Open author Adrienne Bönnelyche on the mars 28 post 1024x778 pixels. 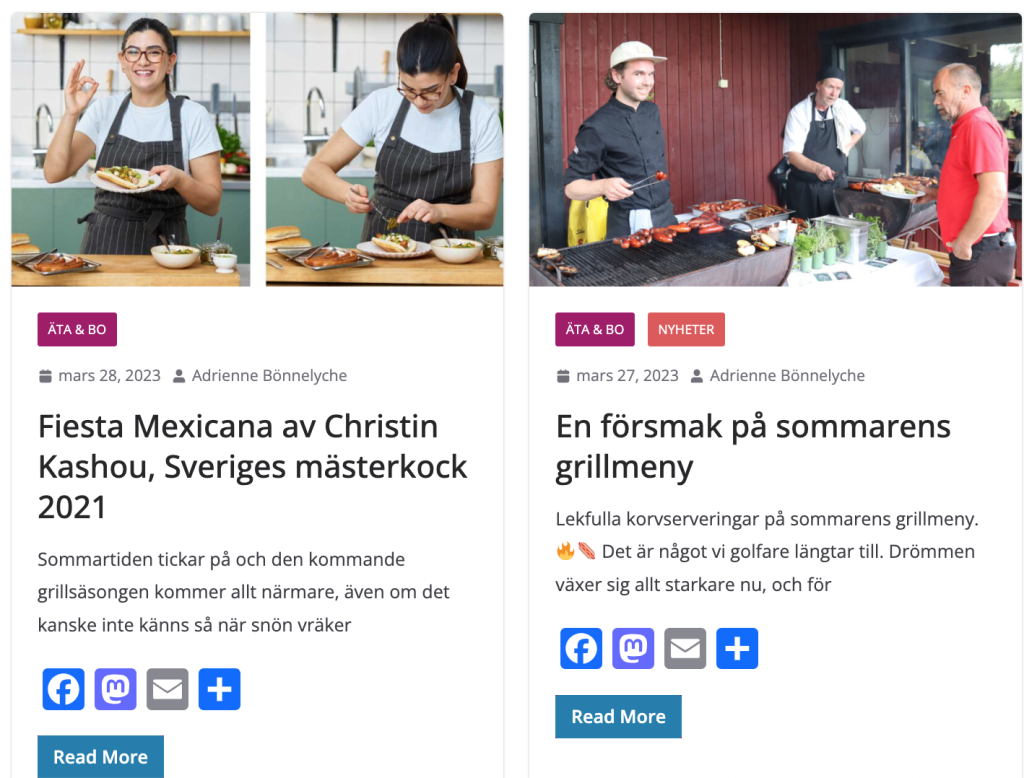[x=269, y=376]
